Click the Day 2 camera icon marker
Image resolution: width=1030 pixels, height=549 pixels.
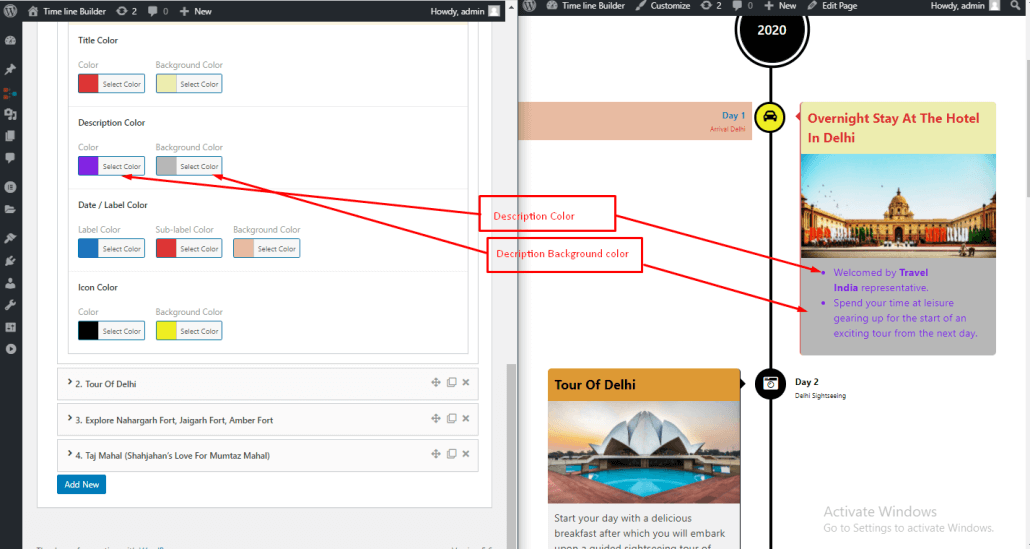tap(769, 383)
